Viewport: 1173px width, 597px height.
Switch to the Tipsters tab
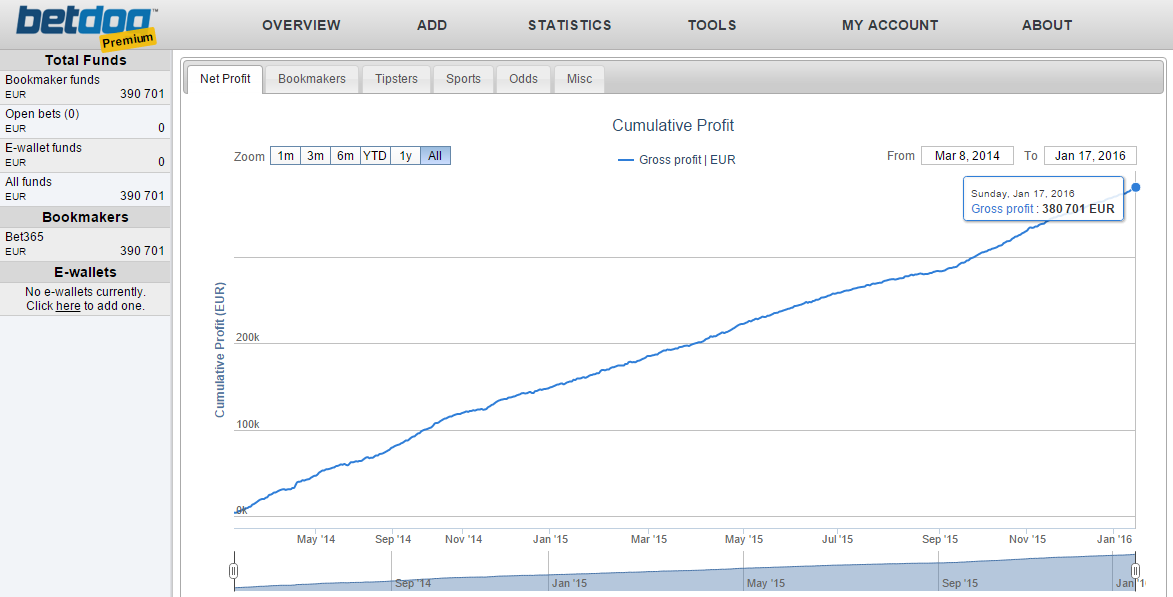tap(396, 79)
